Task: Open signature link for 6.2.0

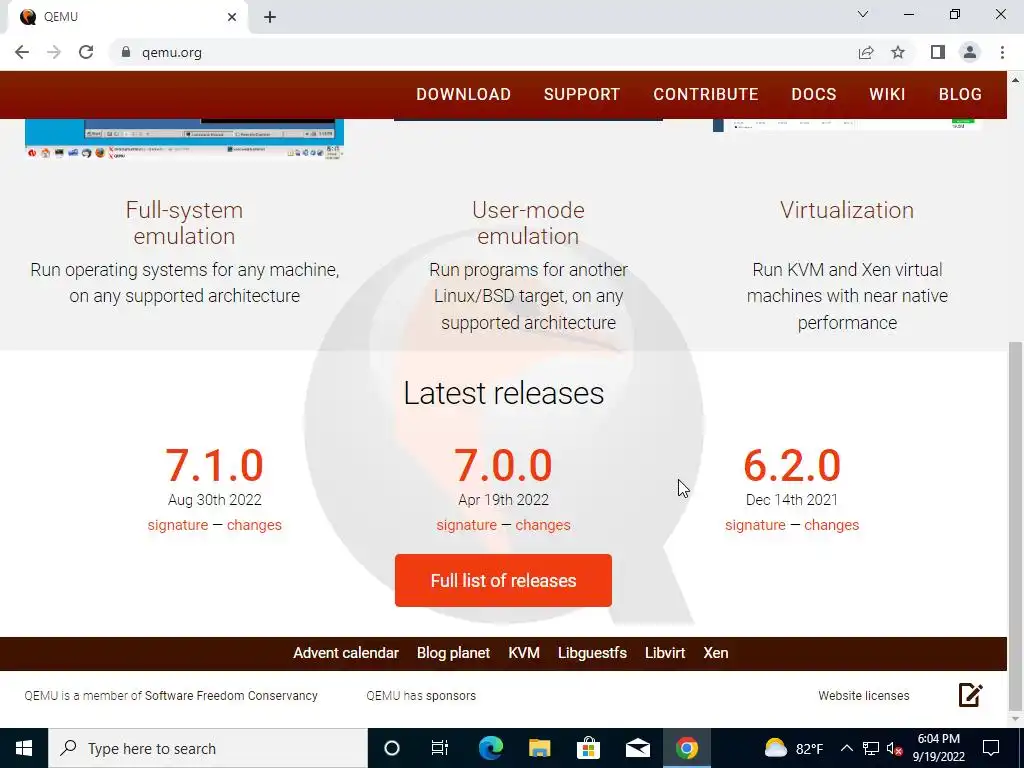Action: point(755,525)
